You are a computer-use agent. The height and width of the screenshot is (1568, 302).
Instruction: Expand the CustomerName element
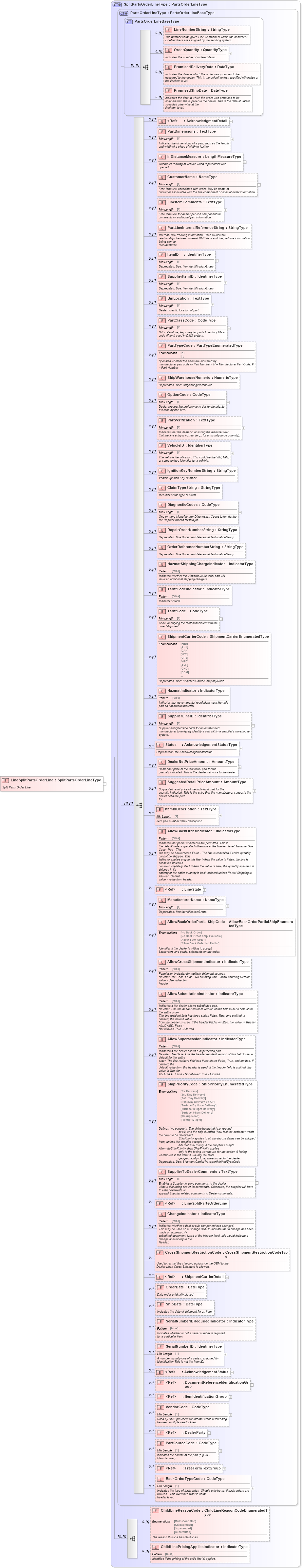[x=259, y=184]
